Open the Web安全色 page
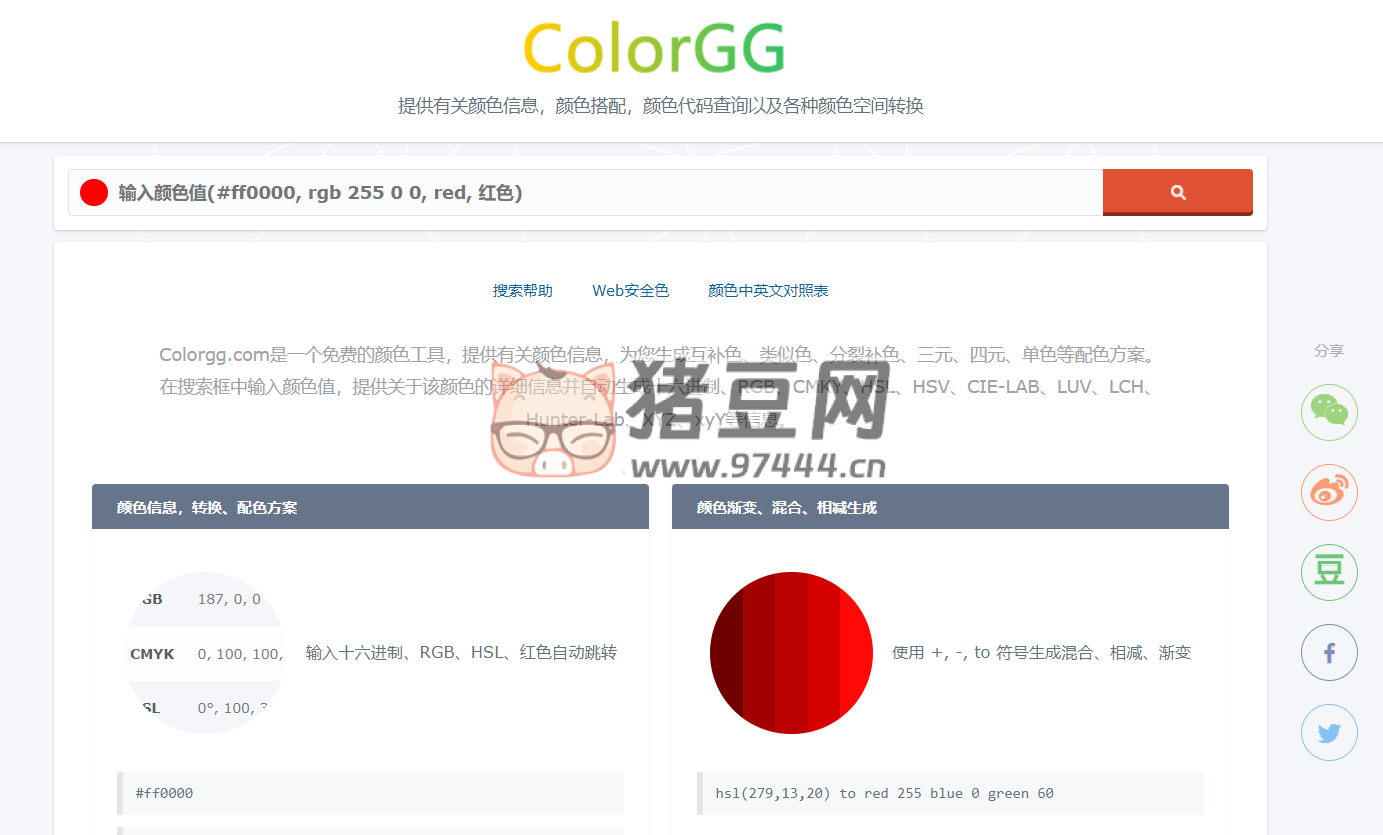The height and width of the screenshot is (835, 1383). [x=631, y=290]
